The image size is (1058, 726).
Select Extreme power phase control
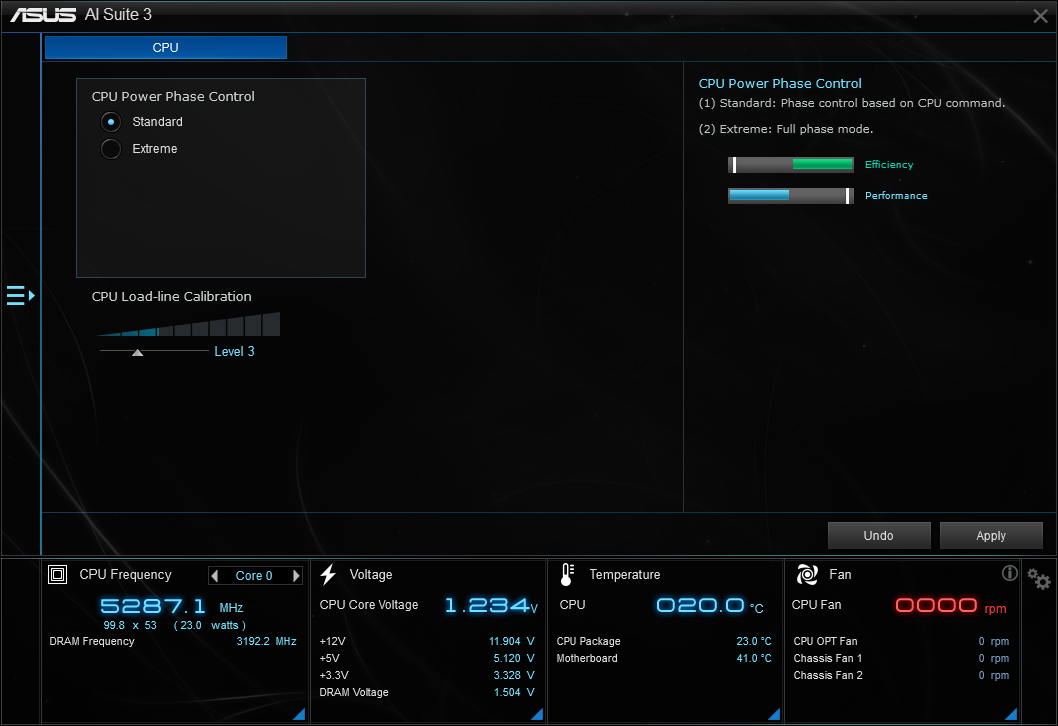pos(111,148)
